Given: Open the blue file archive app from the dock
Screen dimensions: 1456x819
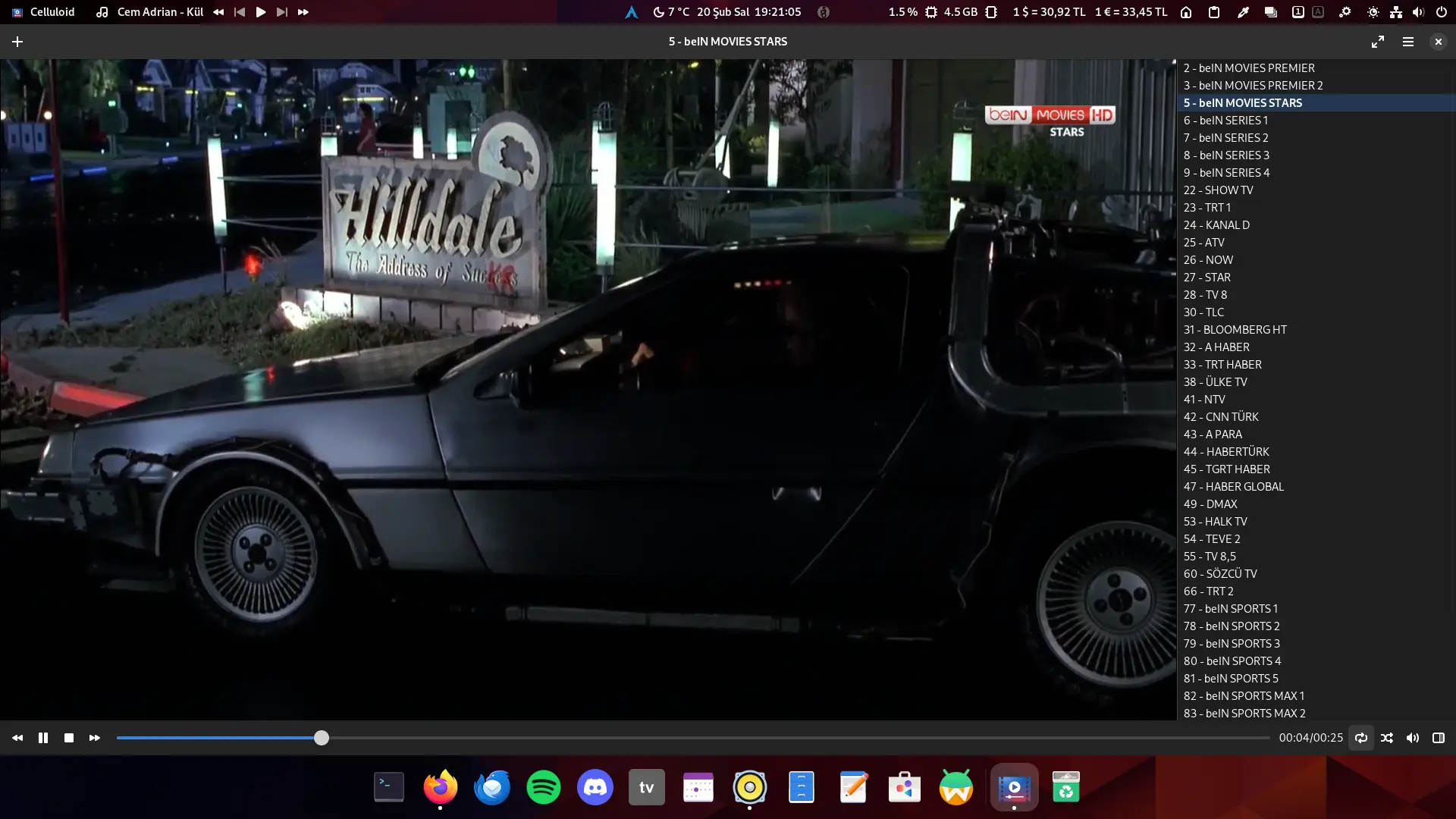Looking at the screenshot, I should pos(802,788).
